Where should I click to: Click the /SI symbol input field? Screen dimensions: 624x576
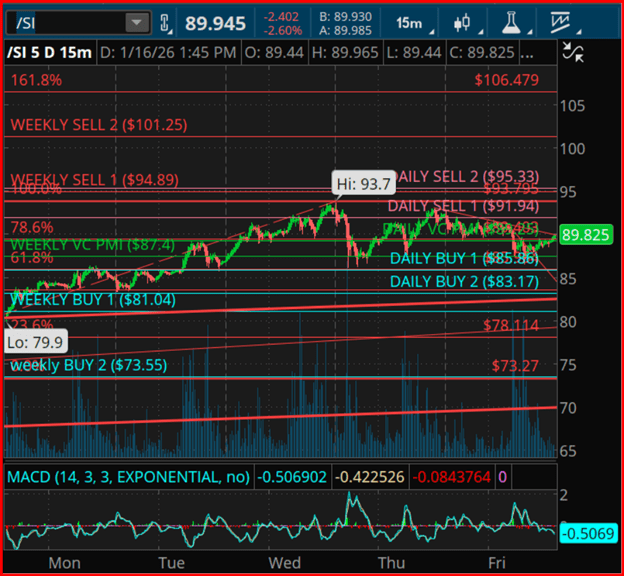tap(66, 22)
